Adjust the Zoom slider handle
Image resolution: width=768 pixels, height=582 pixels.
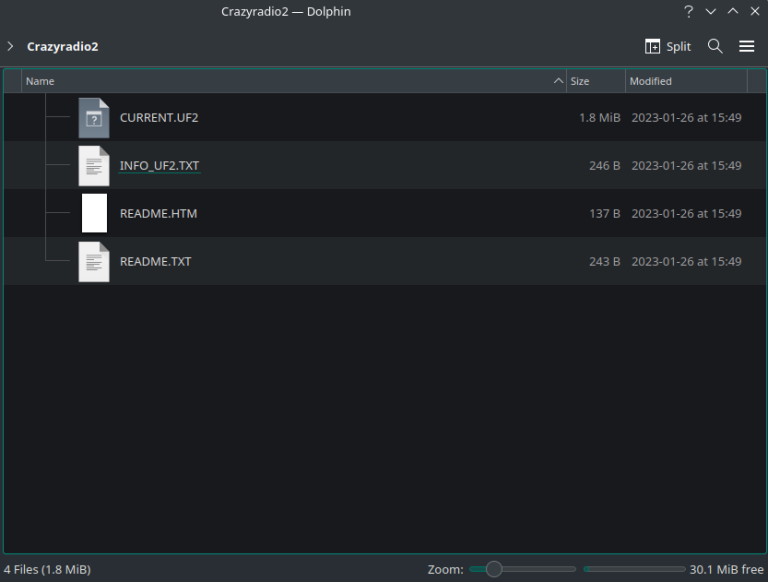pyautogui.click(x=493, y=569)
